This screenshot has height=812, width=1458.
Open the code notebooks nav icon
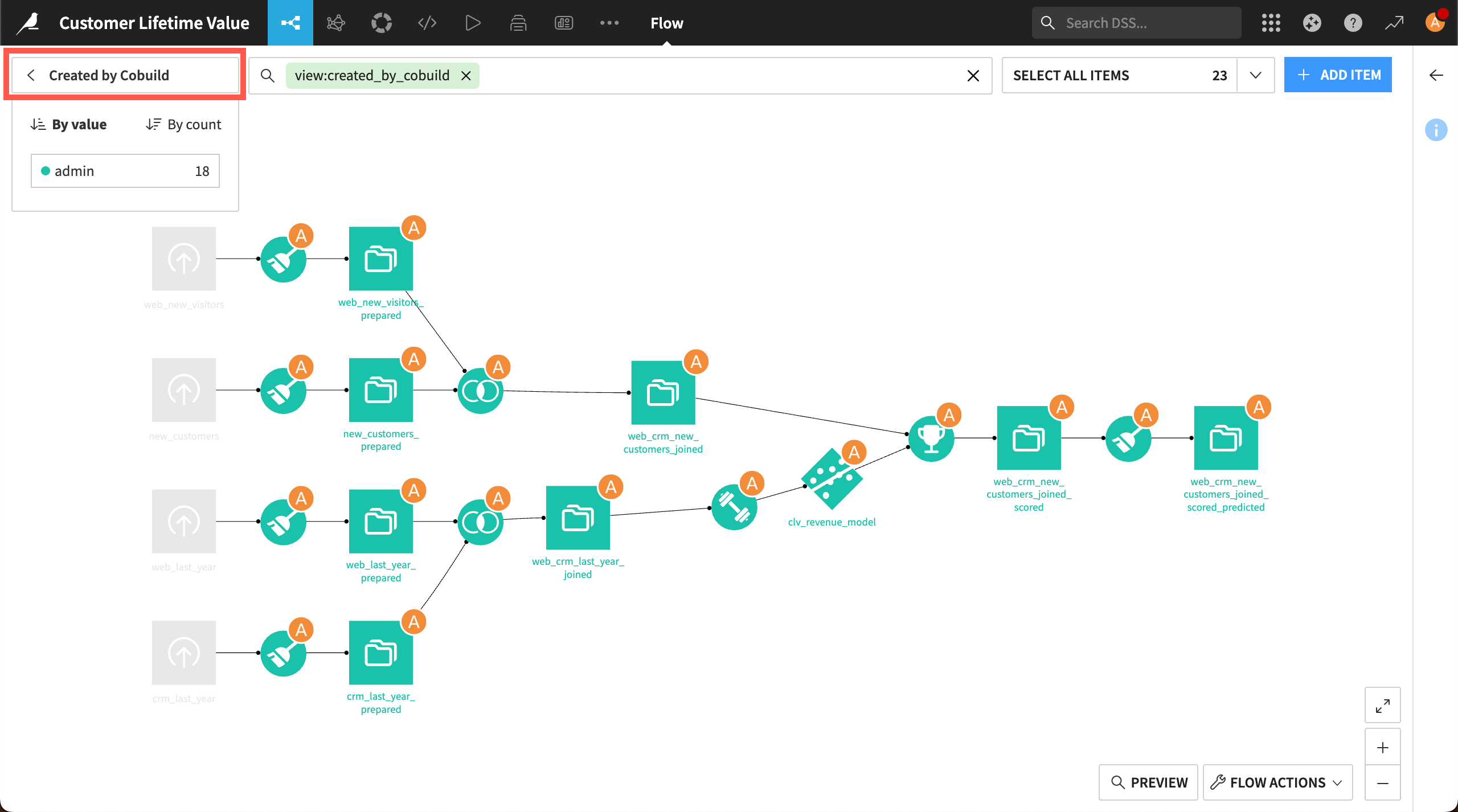427,23
